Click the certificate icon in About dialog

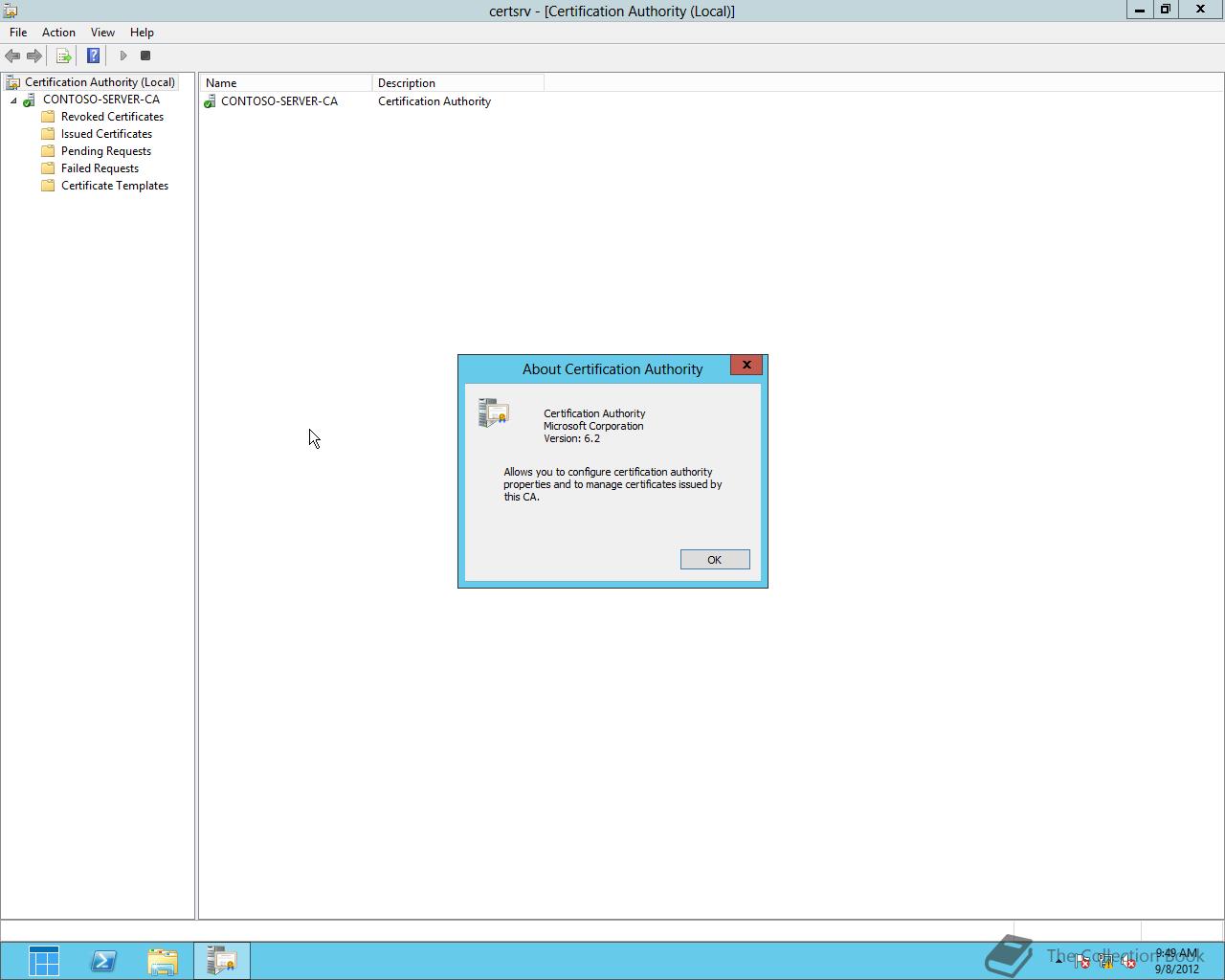494,412
